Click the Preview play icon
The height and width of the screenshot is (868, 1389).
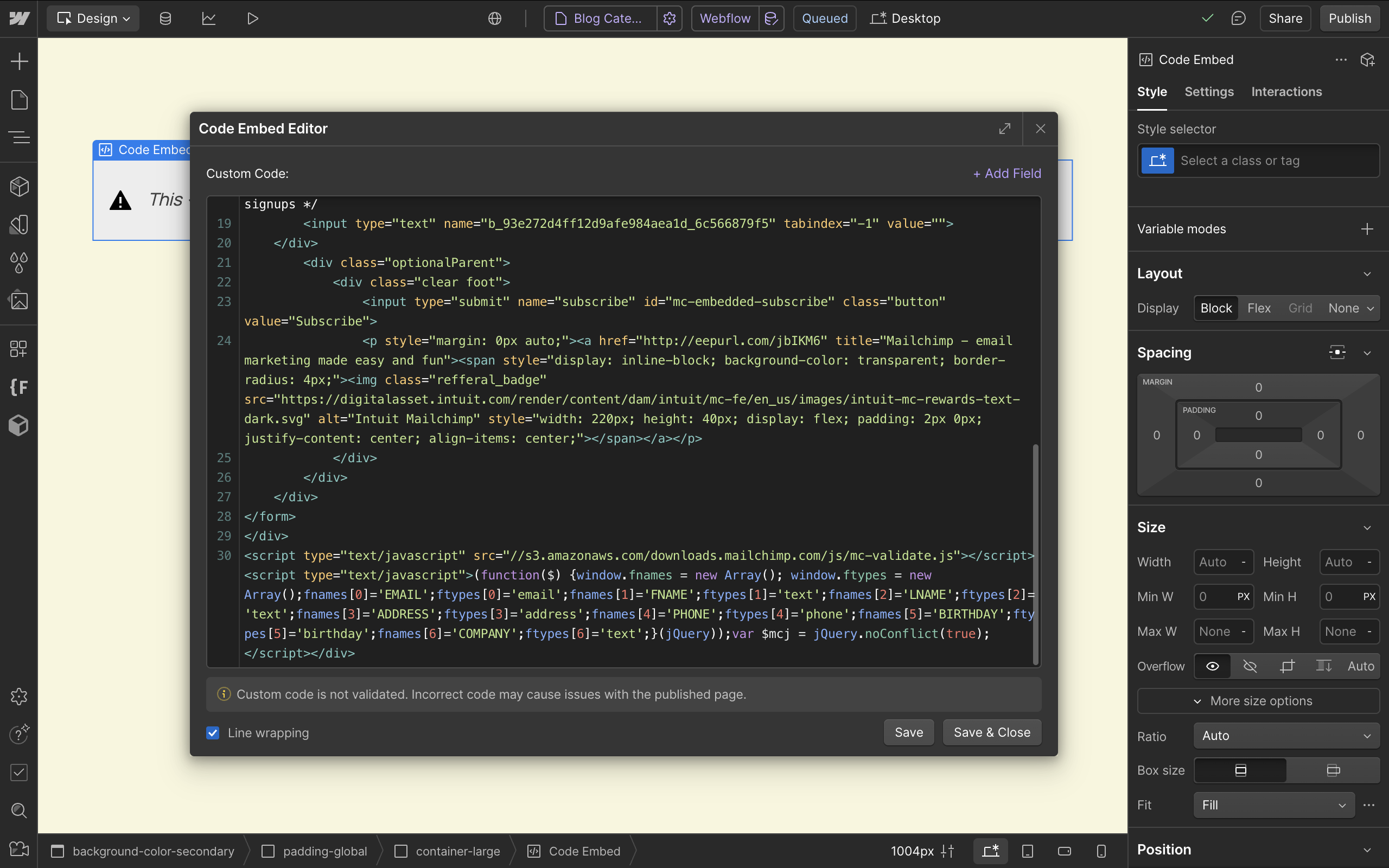pyautogui.click(x=252, y=18)
